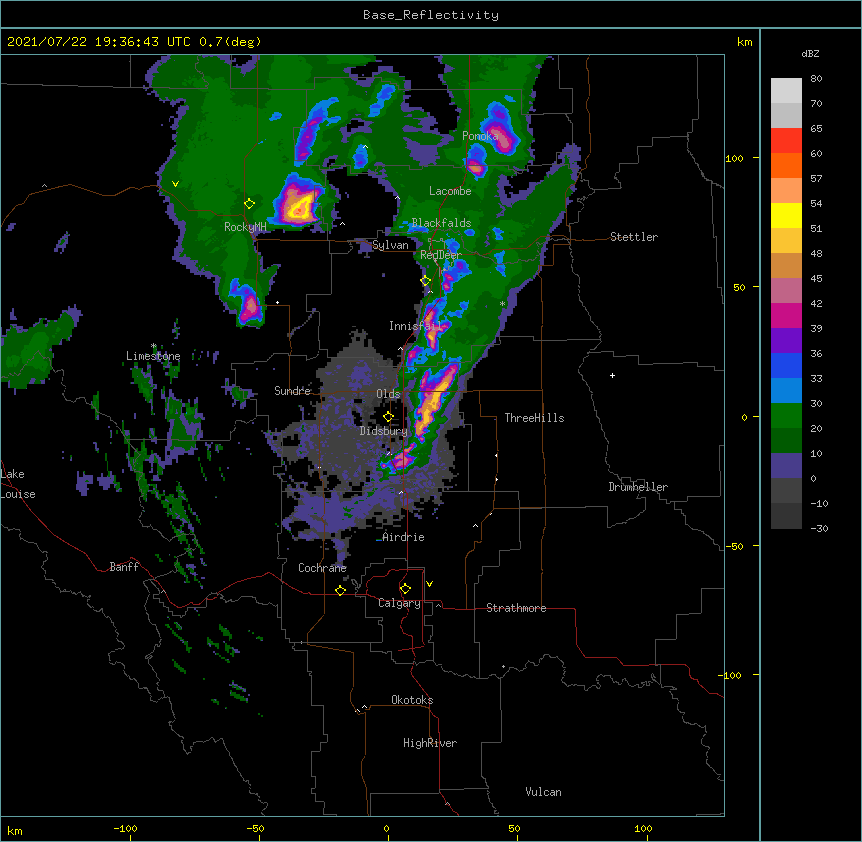Select the Didsbury city label
Image resolution: width=862 pixels, height=842 pixels.
tap(384, 431)
